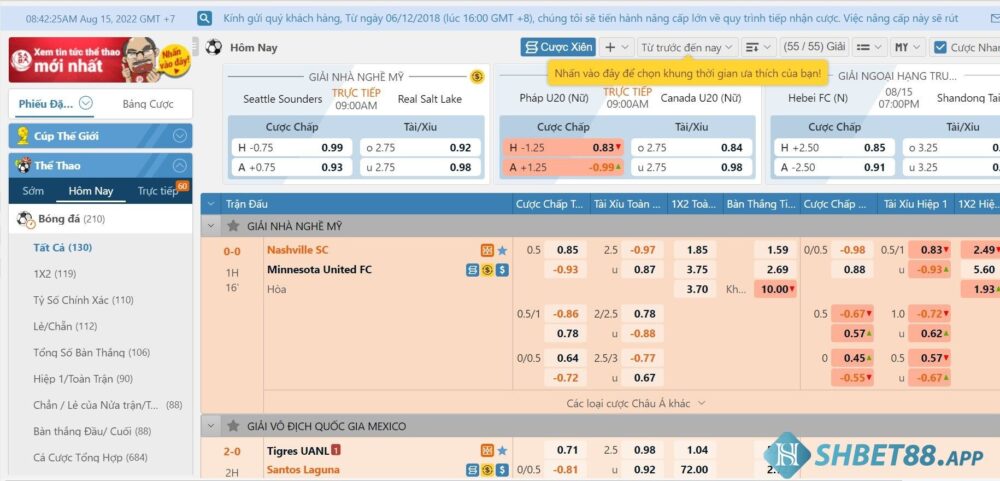Click Hebei FC H +2.50 odds 0.85

point(834,147)
